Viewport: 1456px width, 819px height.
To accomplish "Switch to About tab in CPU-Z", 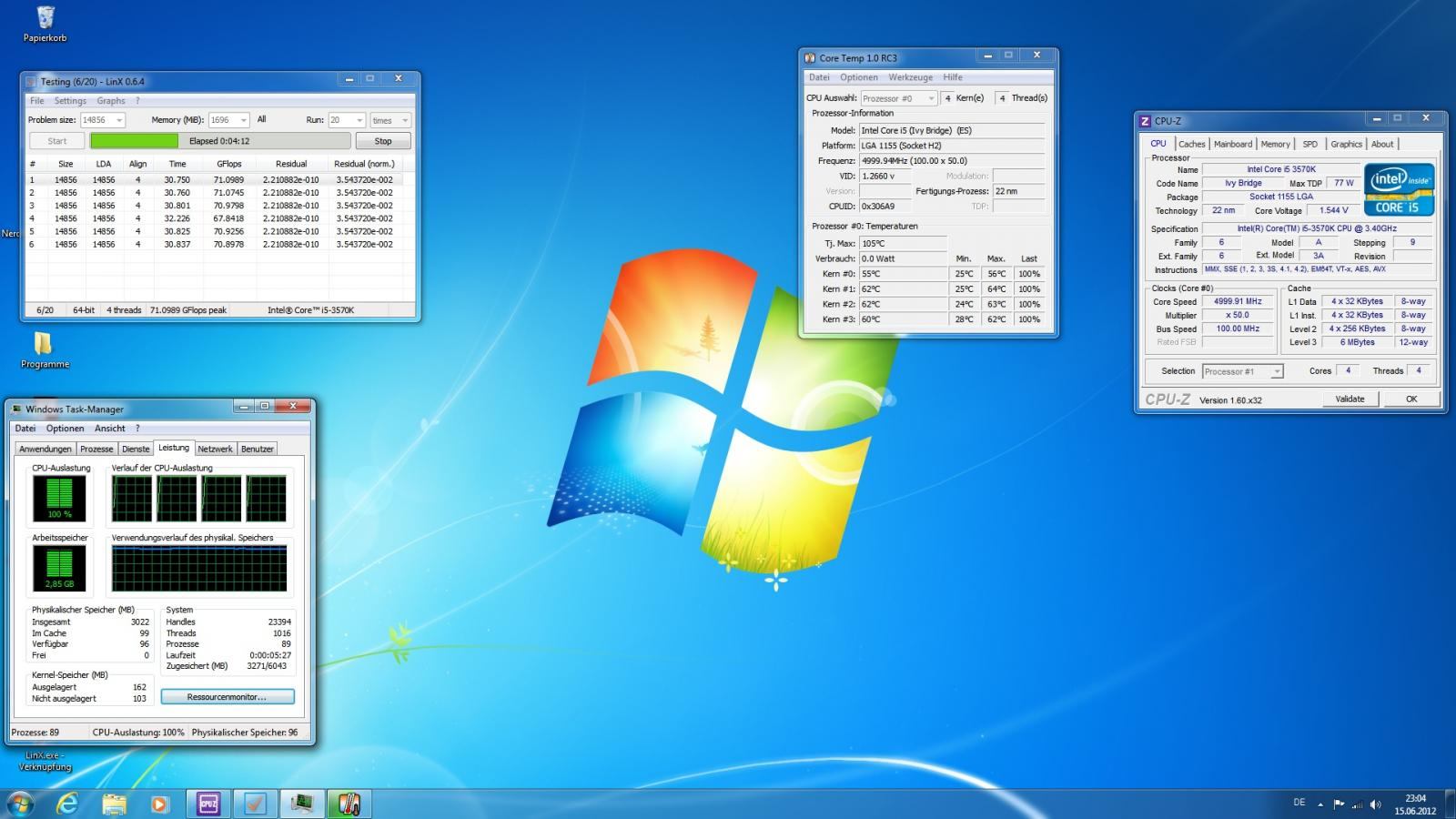I will coord(1382,144).
